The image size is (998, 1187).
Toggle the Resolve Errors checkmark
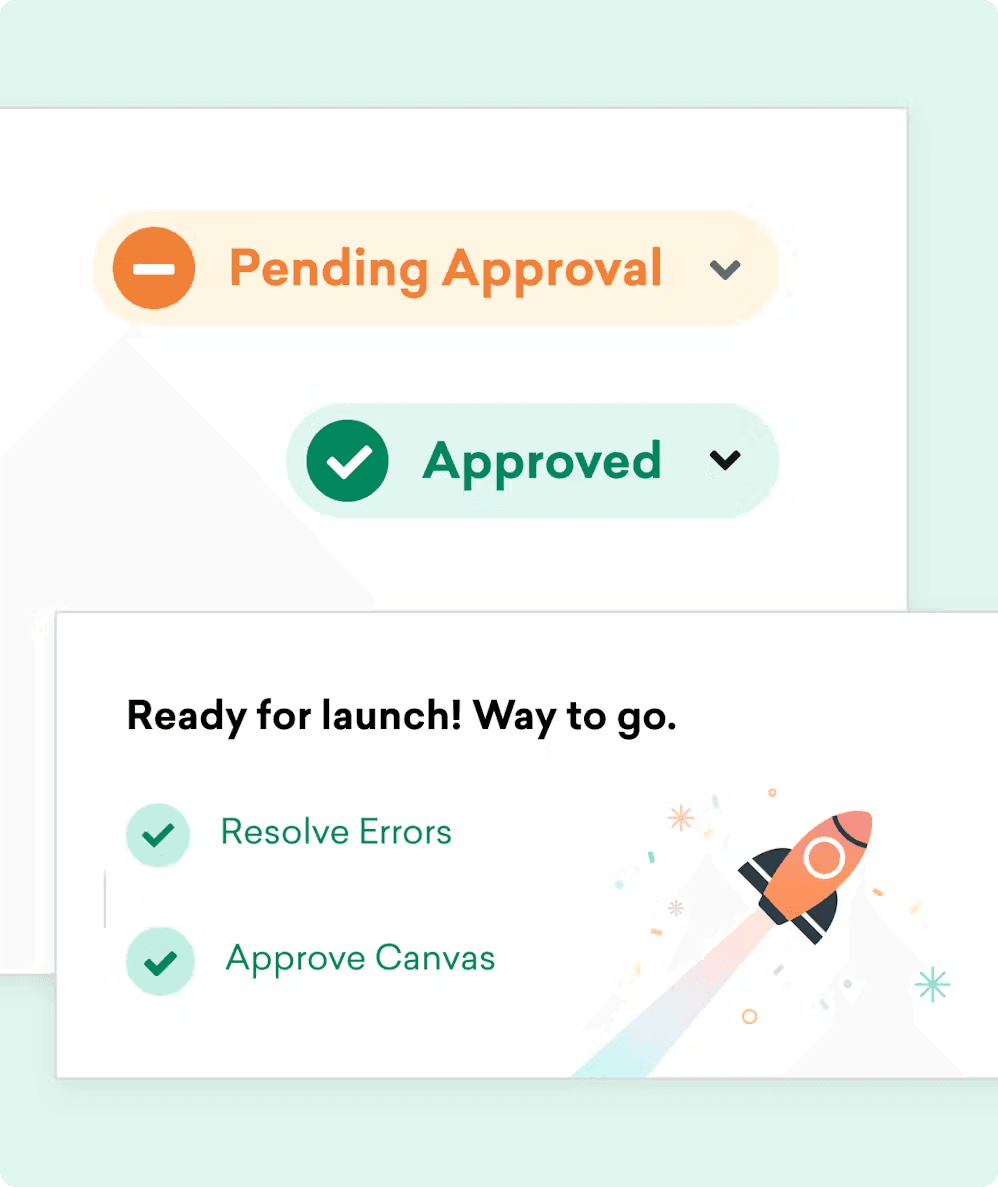click(x=157, y=835)
